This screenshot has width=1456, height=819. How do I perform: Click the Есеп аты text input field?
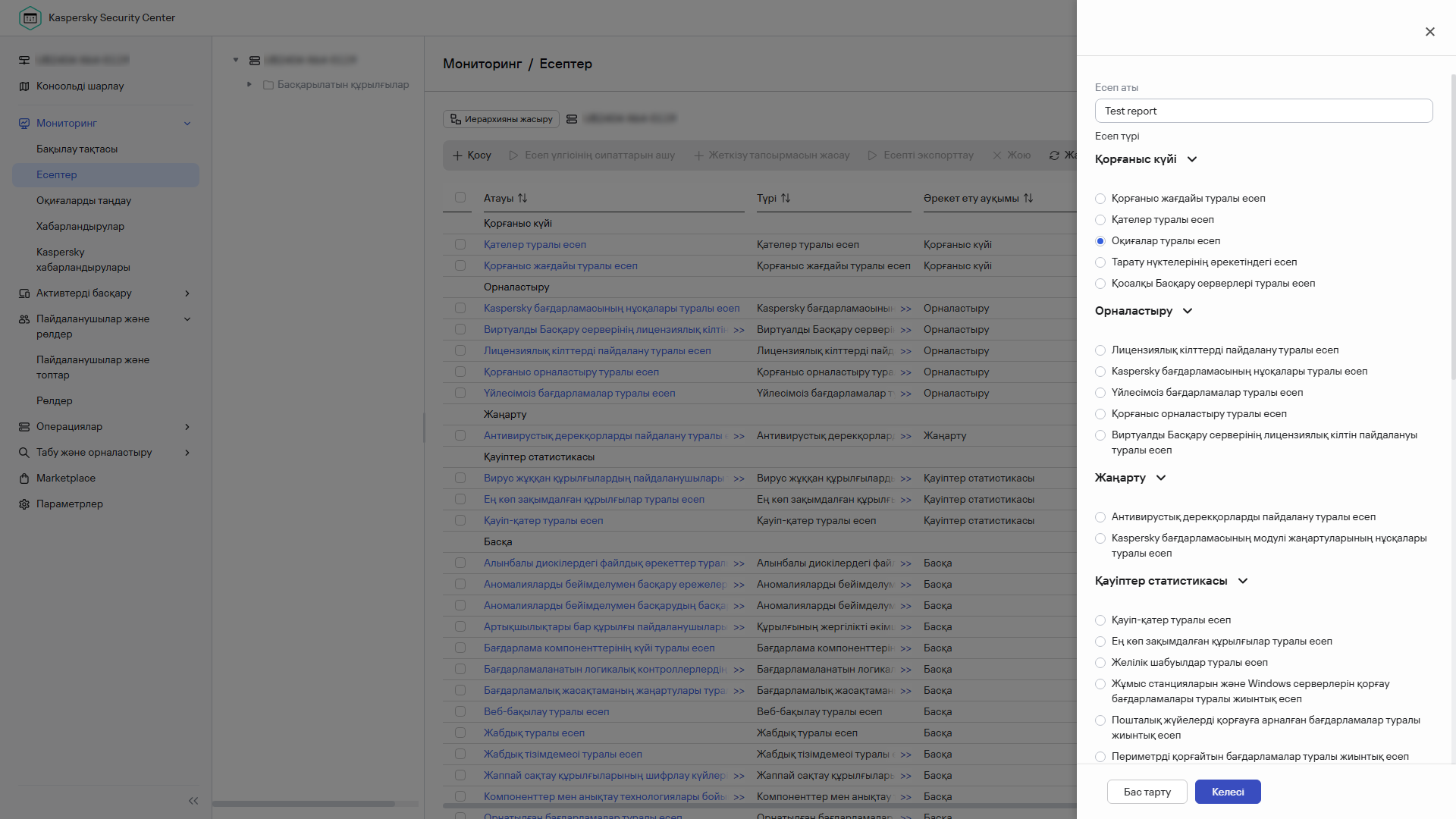1263,111
